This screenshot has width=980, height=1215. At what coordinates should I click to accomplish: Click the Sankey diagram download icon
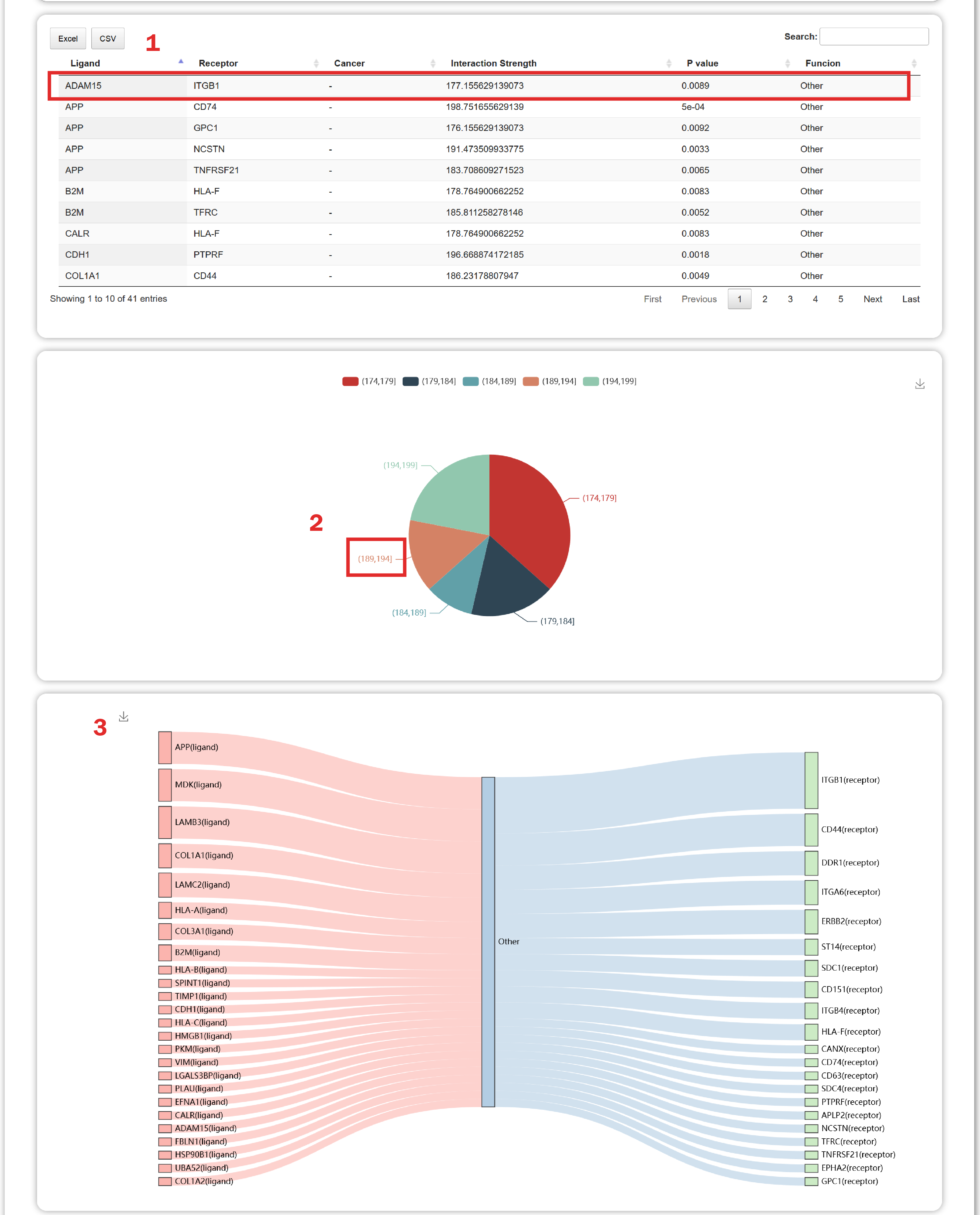click(x=124, y=717)
